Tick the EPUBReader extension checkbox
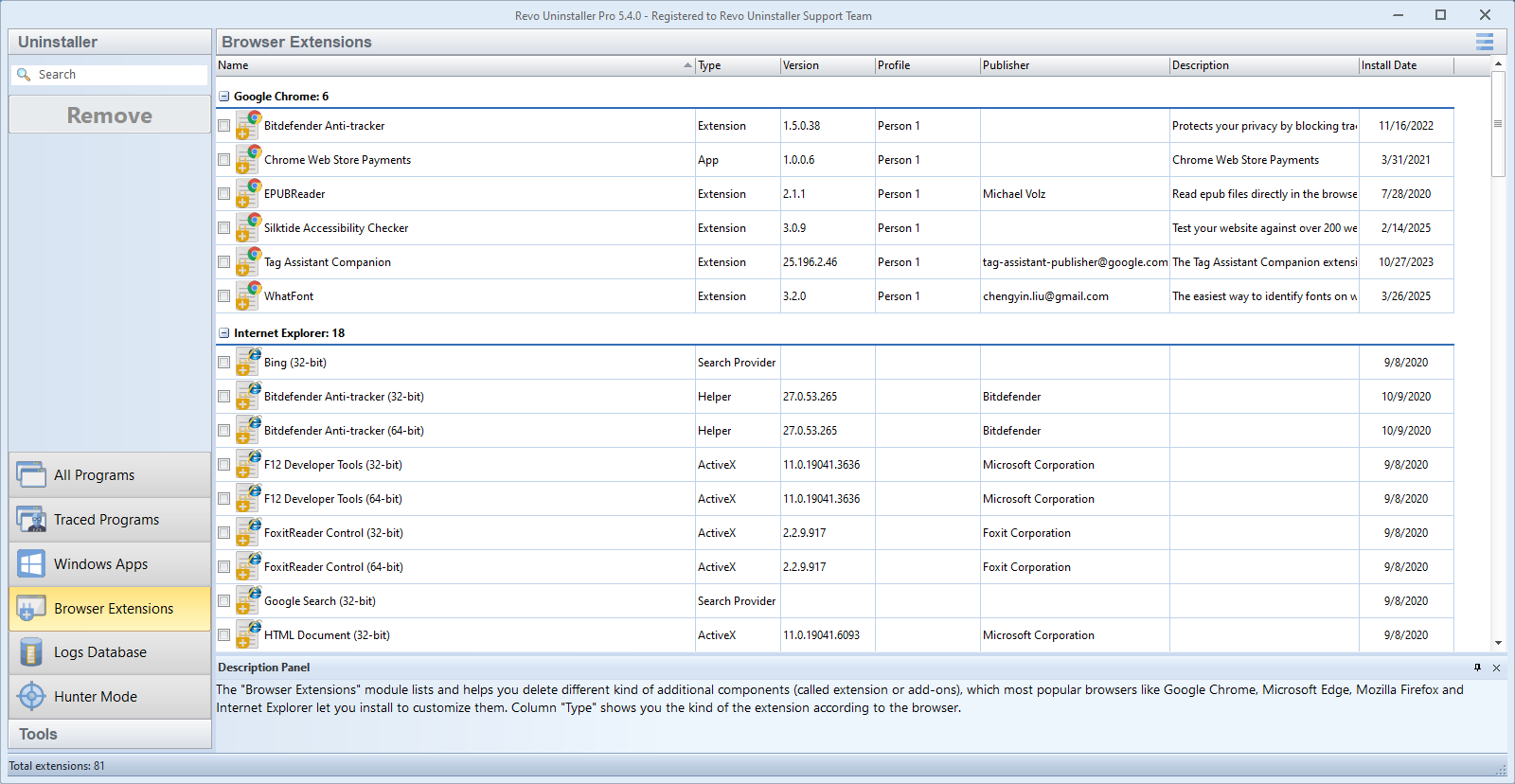1515x784 pixels. click(x=224, y=194)
